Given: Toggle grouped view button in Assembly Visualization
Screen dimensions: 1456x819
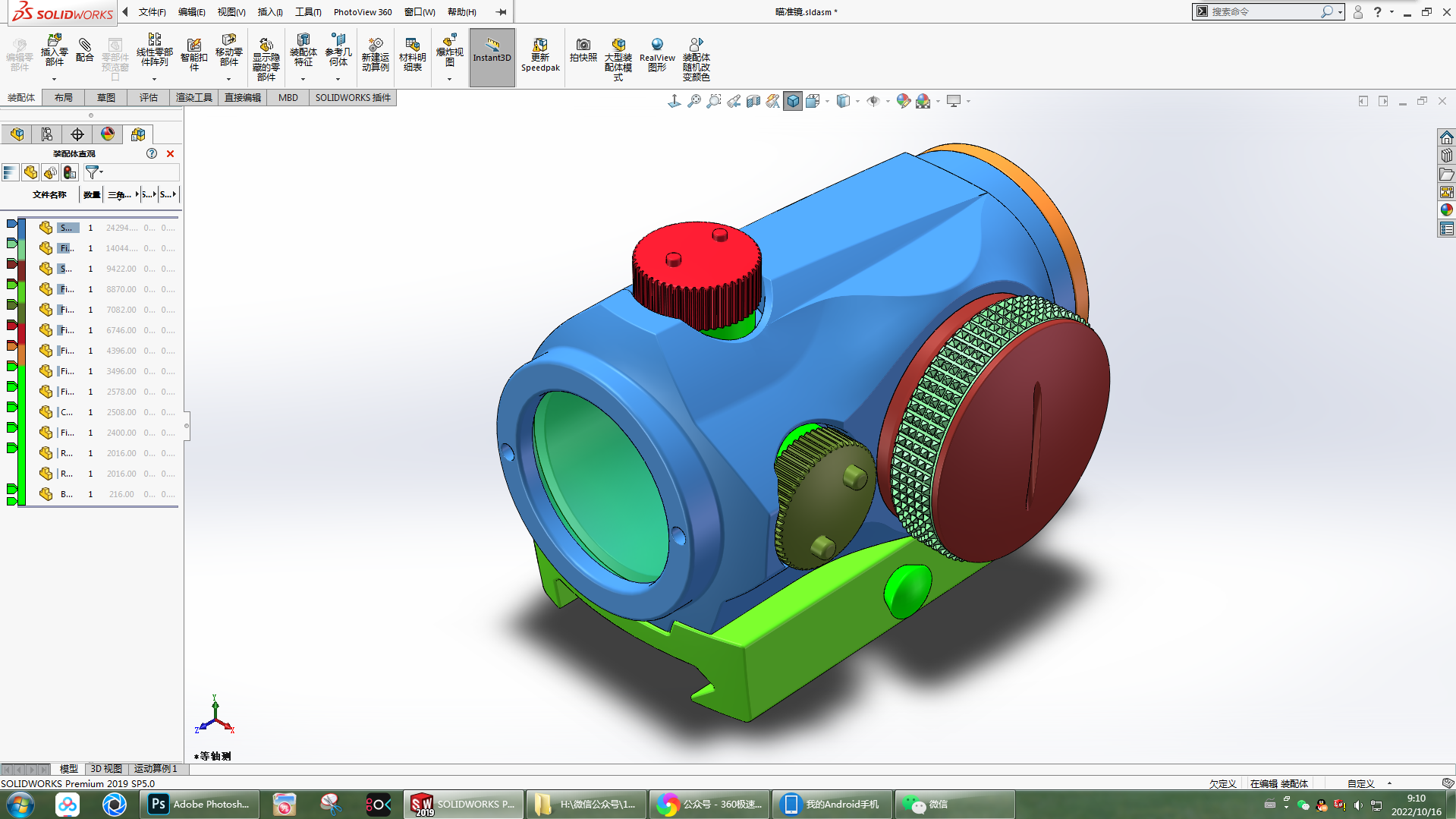Looking at the screenshot, I should click(x=50, y=173).
